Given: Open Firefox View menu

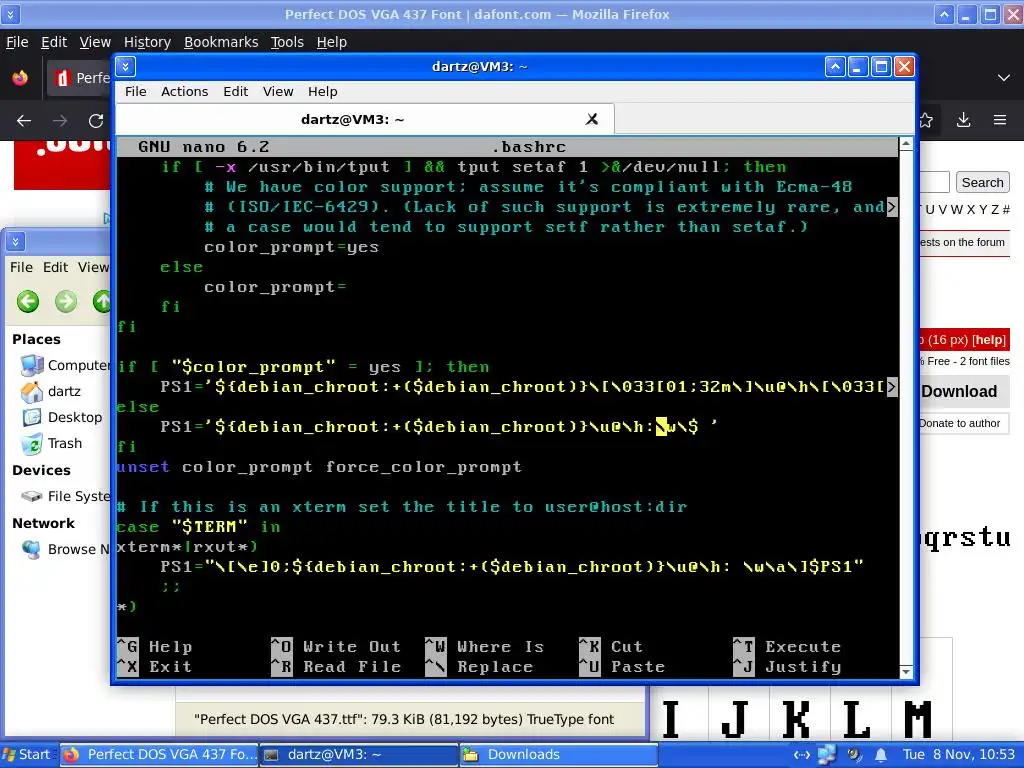Looking at the screenshot, I should click(95, 42).
